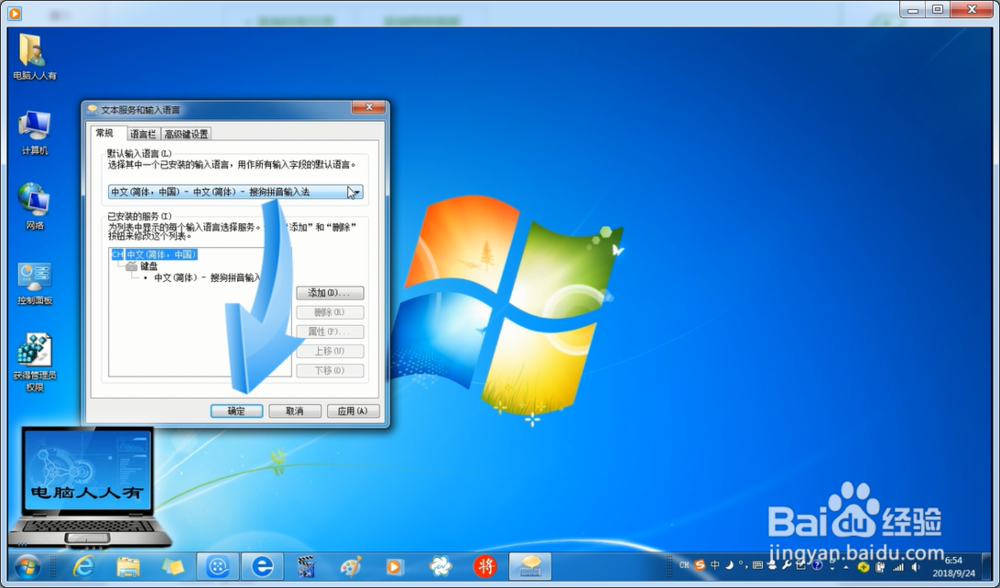Click the 下移(O) button
1000x588 pixels.
[x=330, y=371]
